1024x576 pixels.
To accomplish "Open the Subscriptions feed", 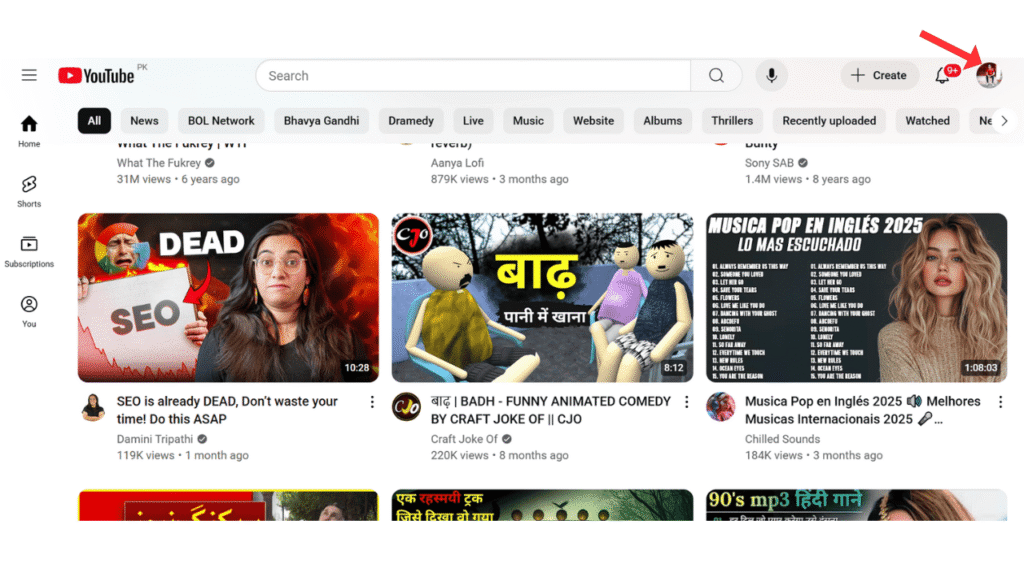I will click(x=29, y=250).
